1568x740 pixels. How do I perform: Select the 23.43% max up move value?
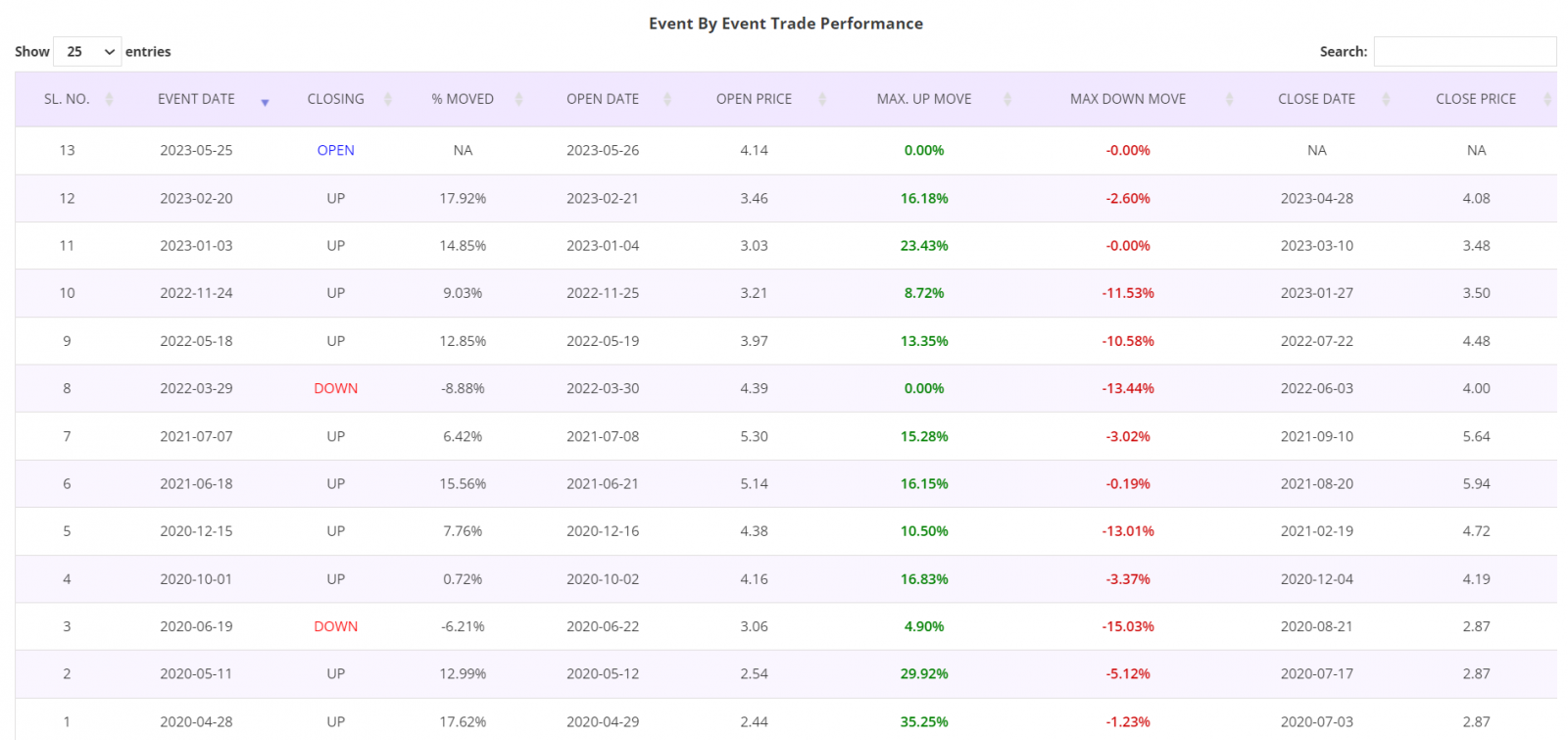click(x=924, y=246)
